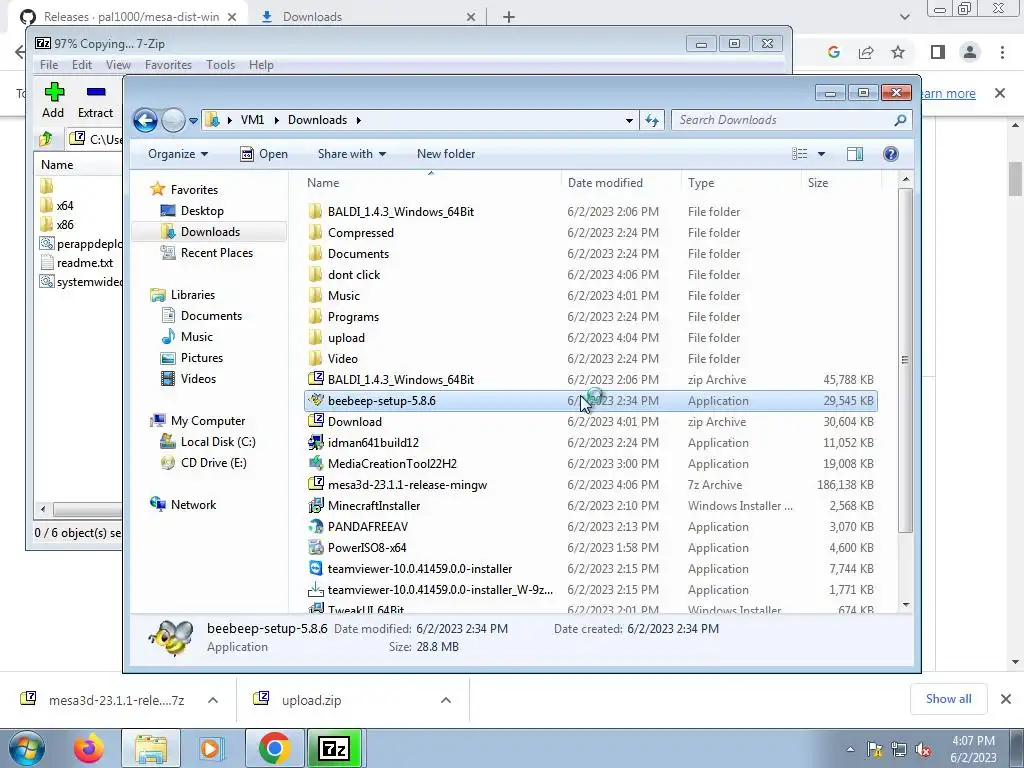Select x64 folder in 7-Zip window
This screenshot has width=1024, height=768.
point(65,206)
